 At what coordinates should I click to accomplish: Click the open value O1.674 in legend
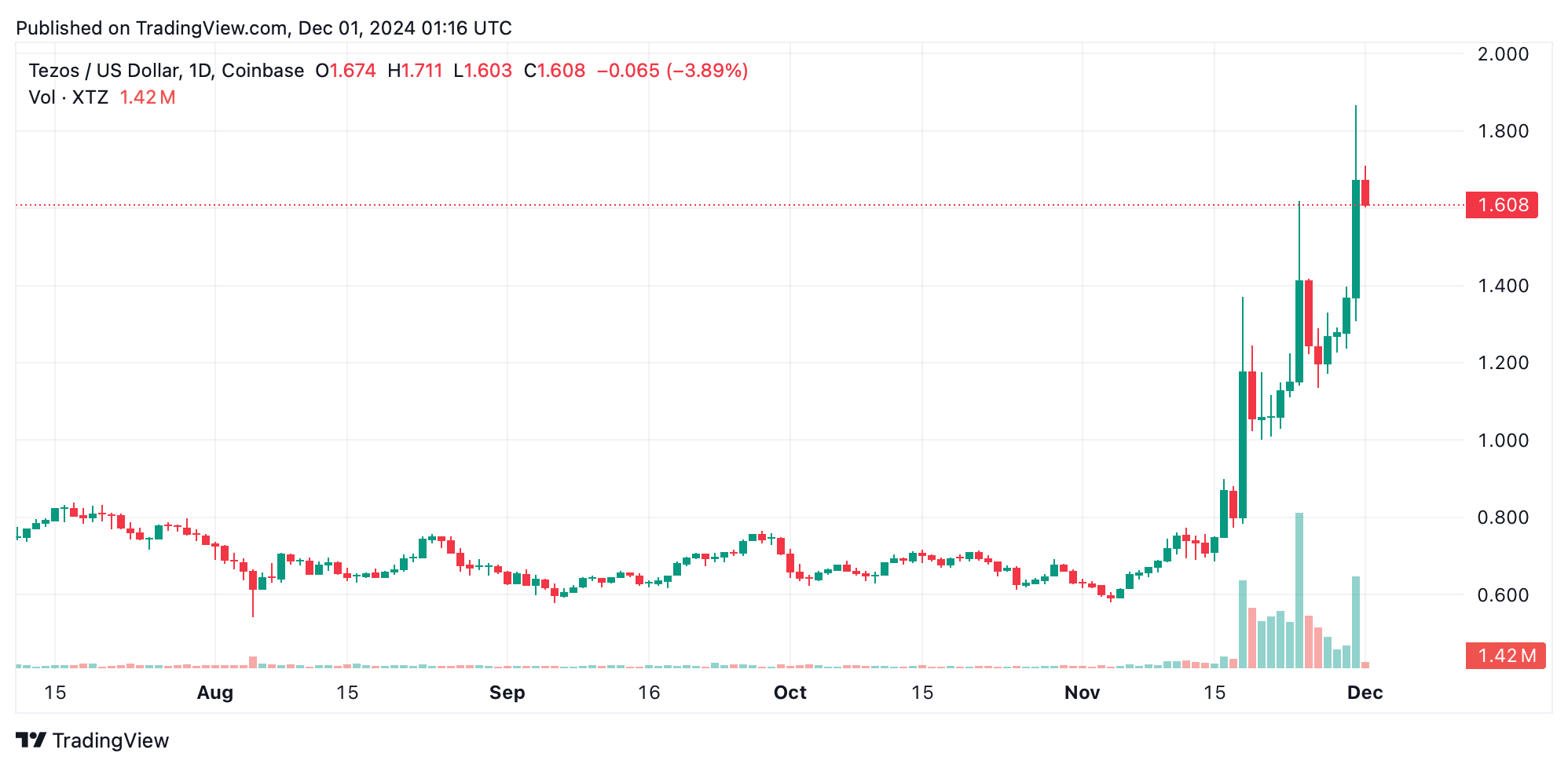(x=346, y=71)
